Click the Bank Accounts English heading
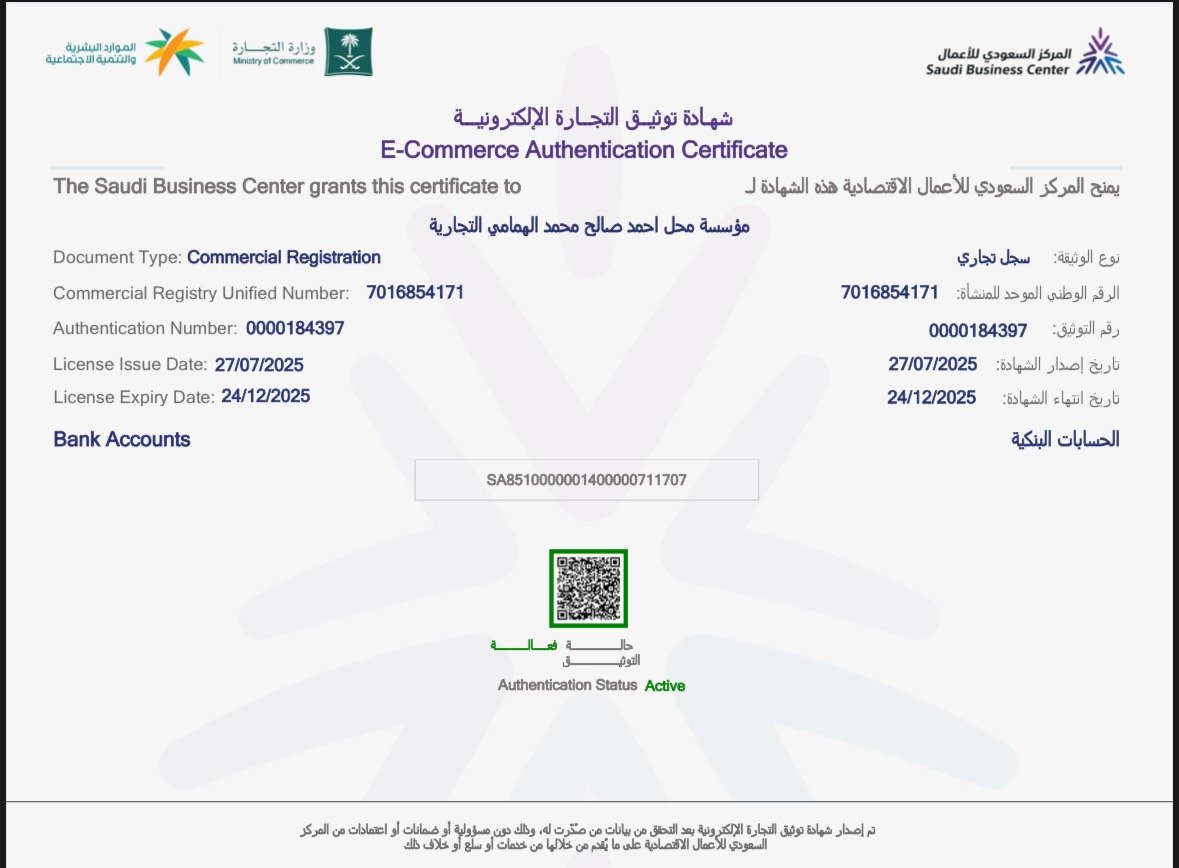The width and height of the screenshot is (1179, 868). [x=122, y=439]
